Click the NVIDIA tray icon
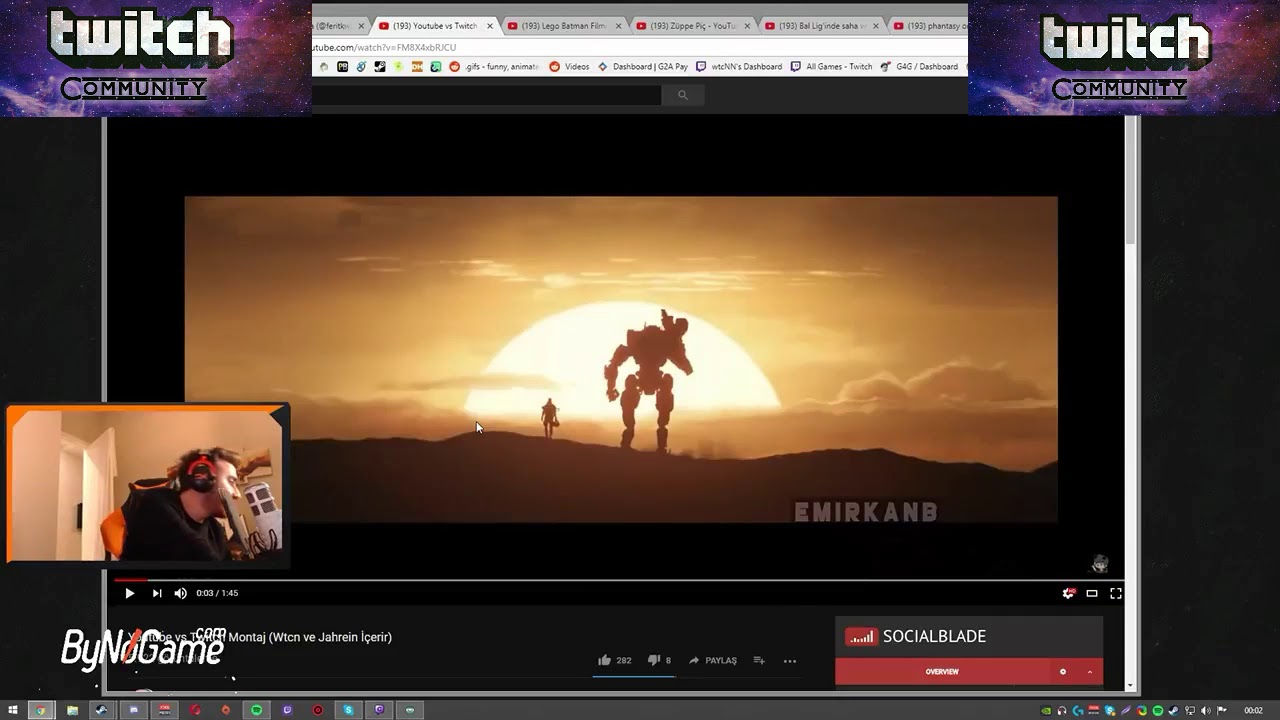The width and height of the screenshot is (1280, 720). pyautogui.click(x=1046, y=711)
